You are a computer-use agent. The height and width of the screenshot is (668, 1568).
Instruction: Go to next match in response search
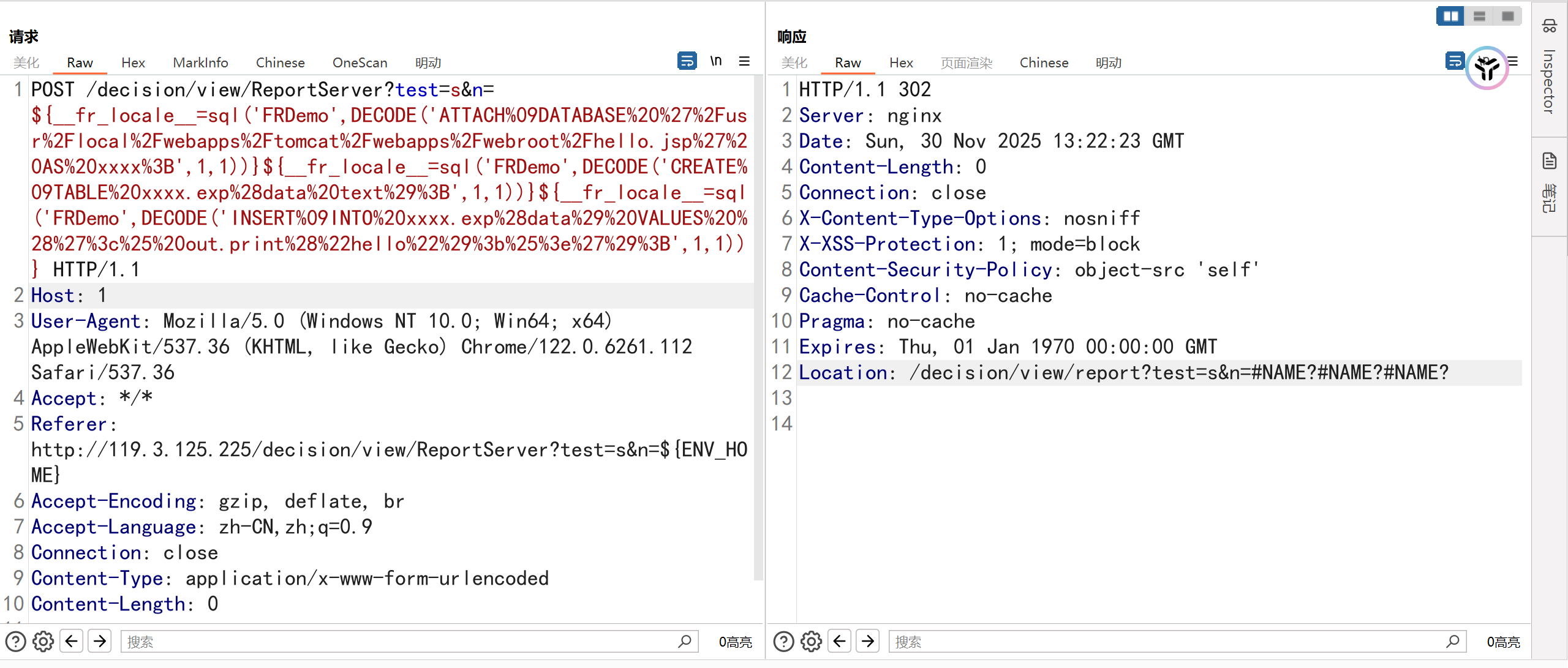pos(868,641)
